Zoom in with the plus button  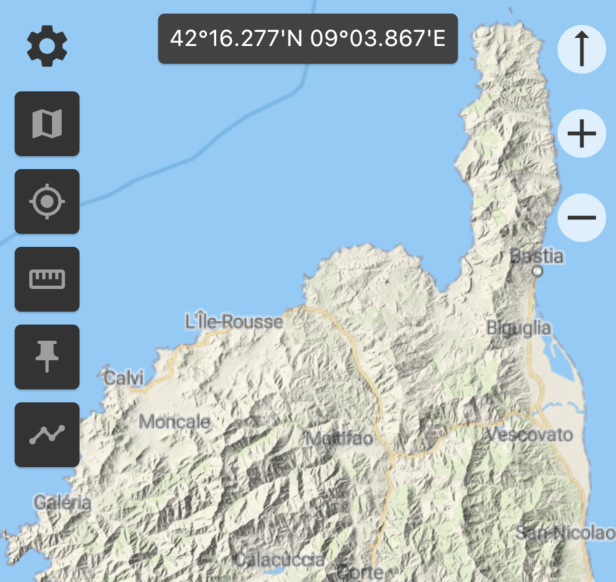point(581,132)
